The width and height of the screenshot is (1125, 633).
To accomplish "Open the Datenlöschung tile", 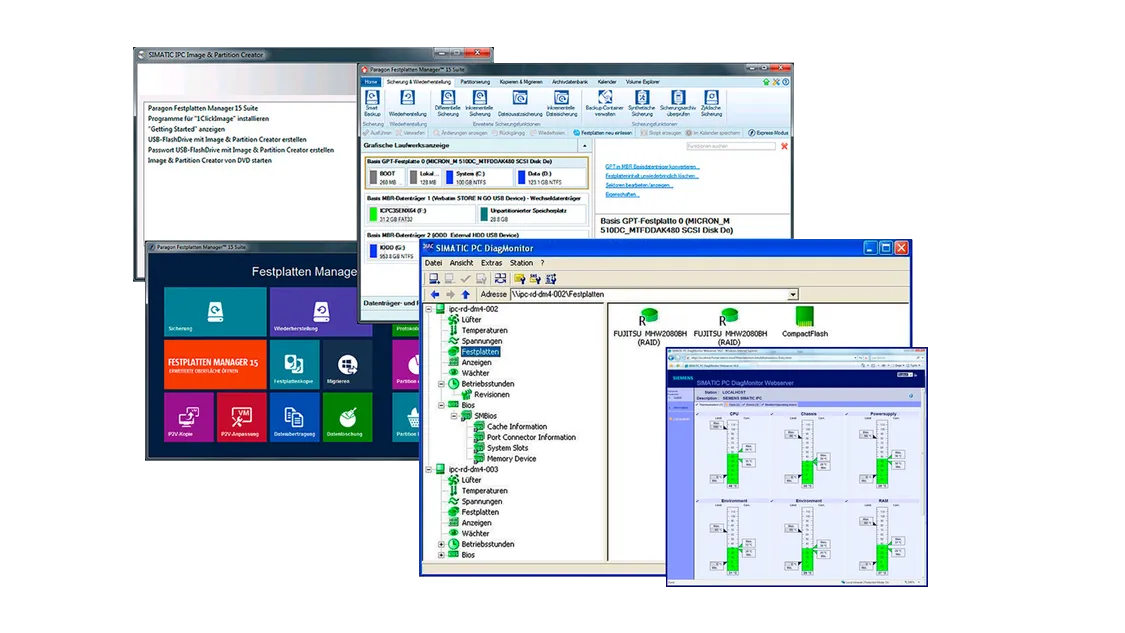I will pos(345,417).
